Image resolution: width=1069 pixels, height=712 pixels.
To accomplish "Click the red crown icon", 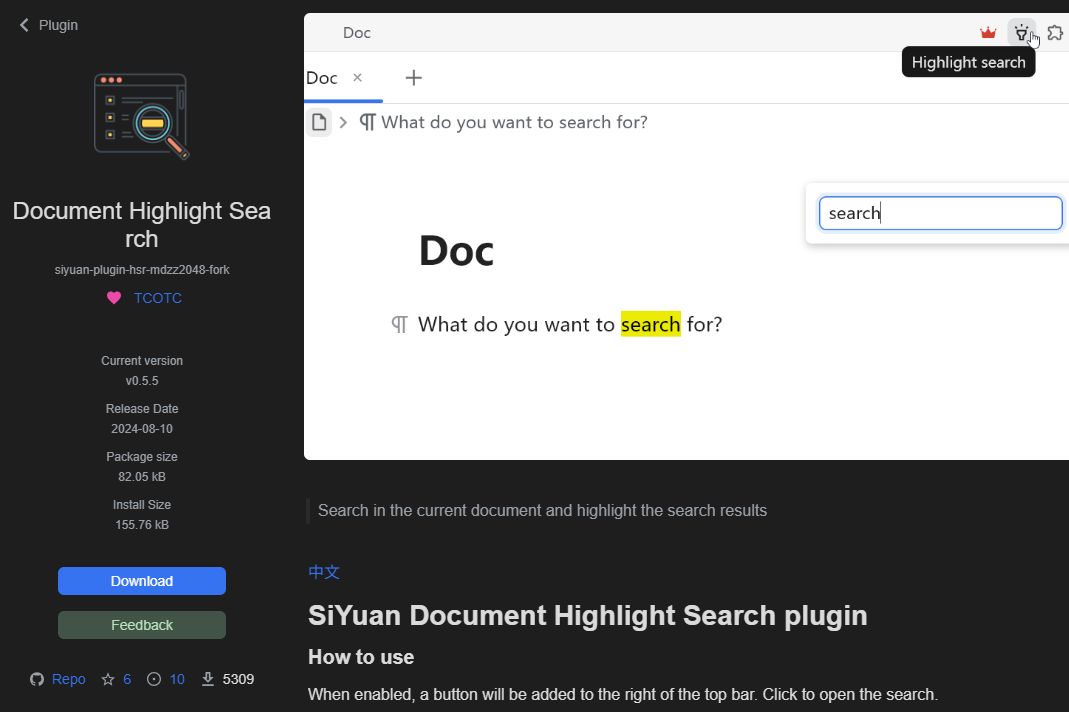I will [988, 33].
